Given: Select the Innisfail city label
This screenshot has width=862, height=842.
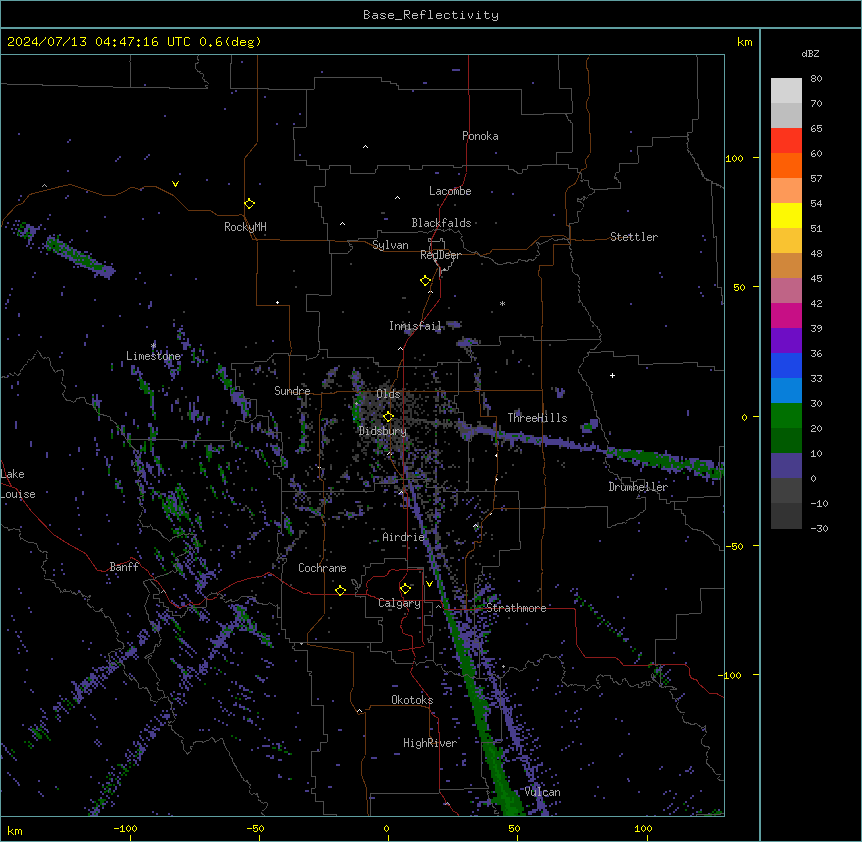Looking at the screenshot, I should pyautogui.click(x=415, y=326).
